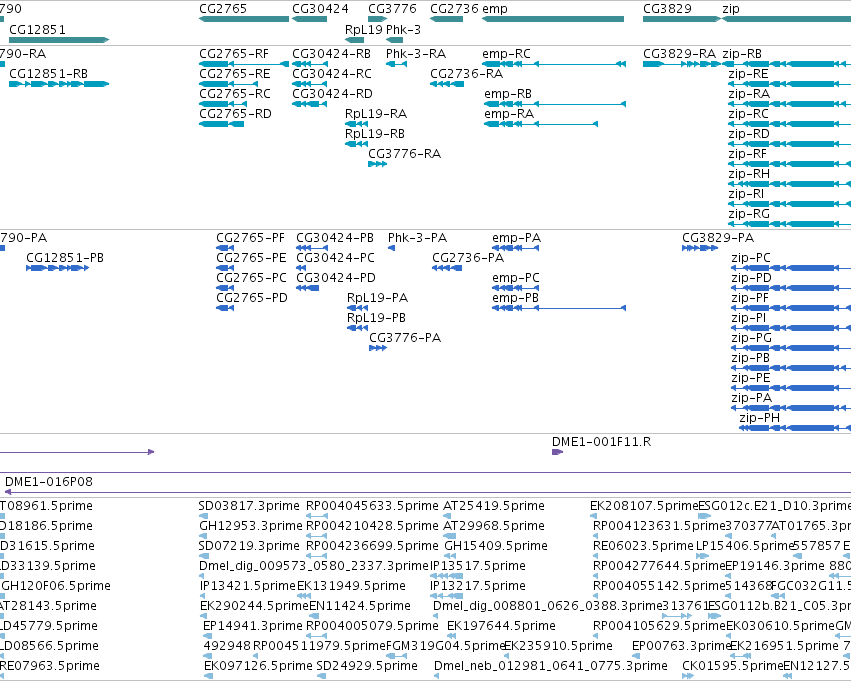Viewport: 851px width, 681px height.
Task: Click the GH12953.3prime EST
Action: (251, 526)
